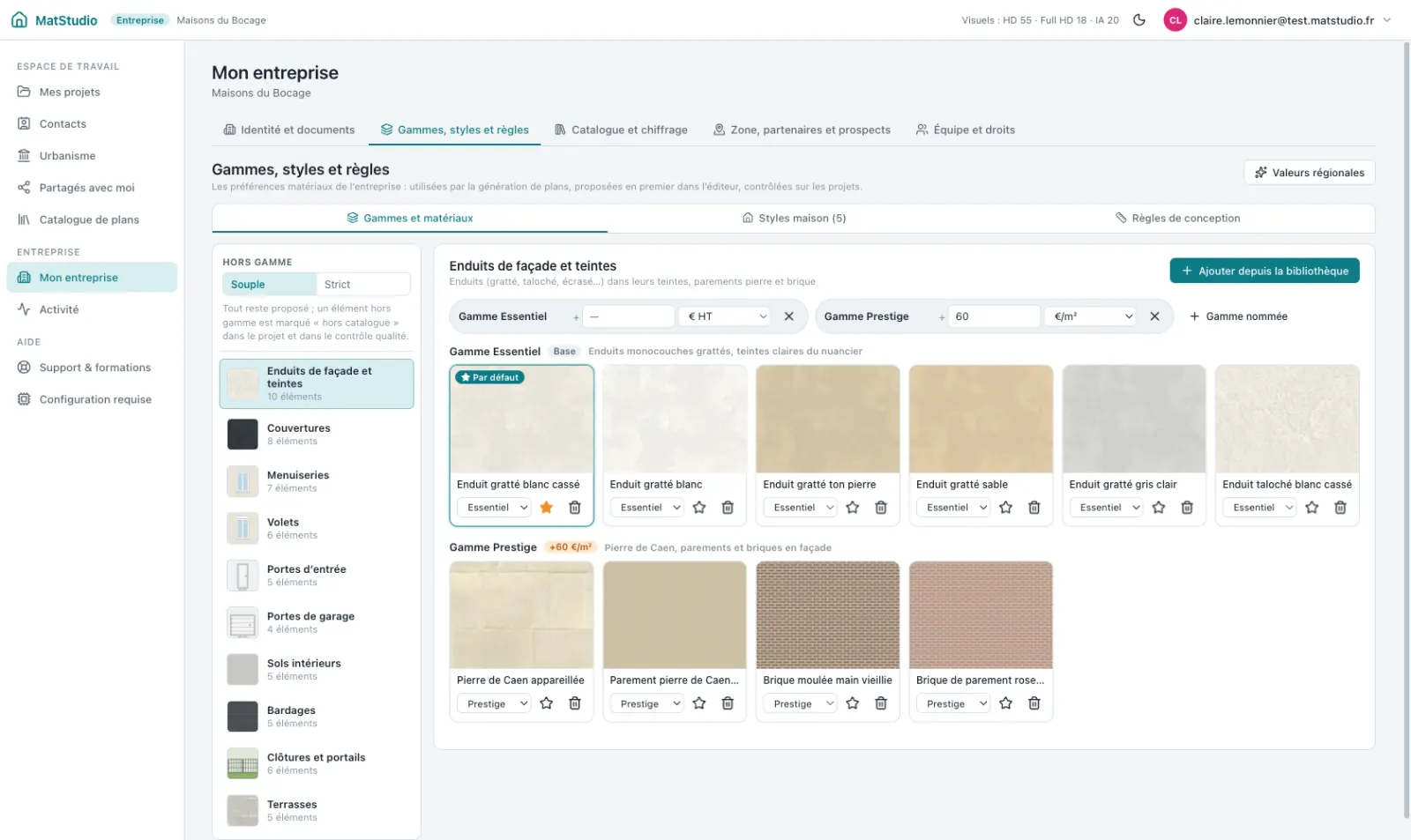This screenshot has height=840, width=1411.
Task: Select the Couvertures category
Action: click(x=317, y=435)
